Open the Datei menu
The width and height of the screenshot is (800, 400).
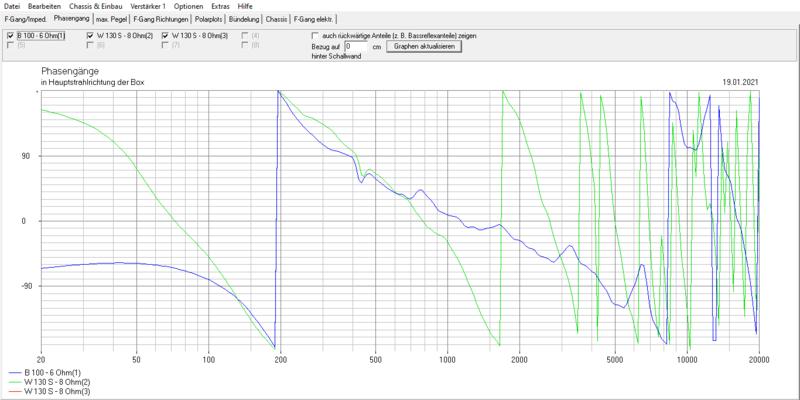point(12,6)
